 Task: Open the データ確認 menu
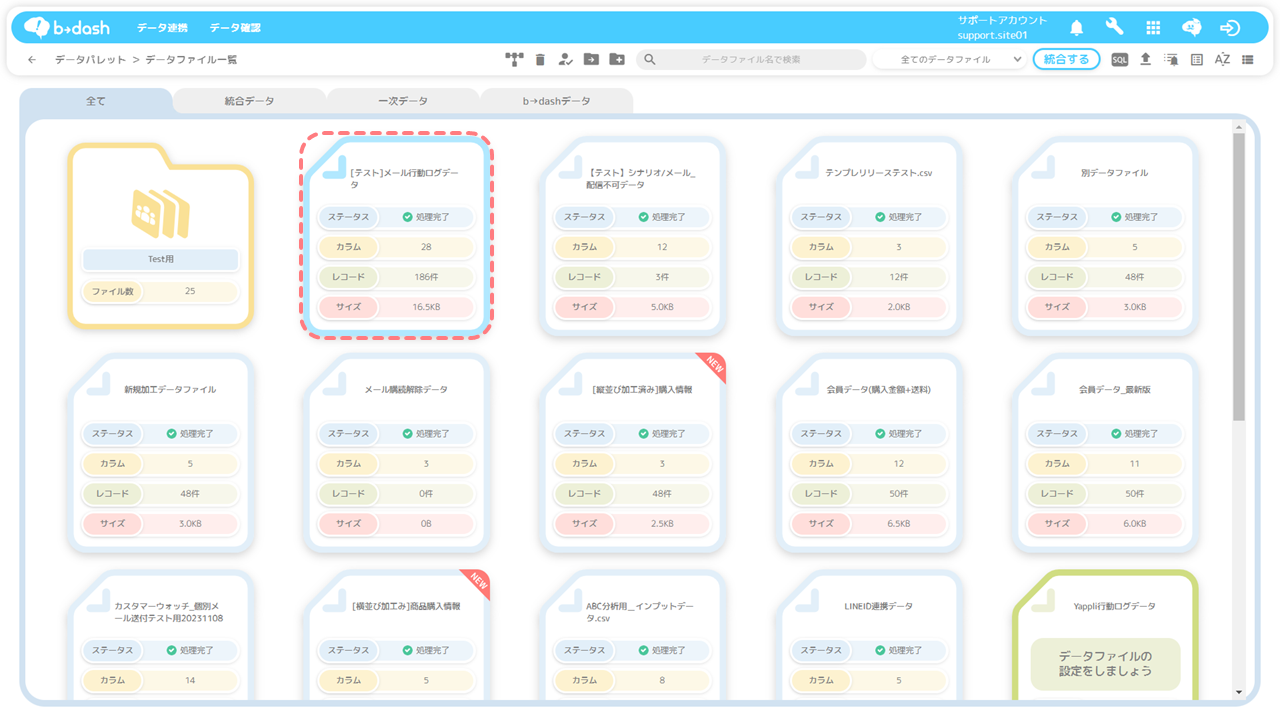coord(235,28)
